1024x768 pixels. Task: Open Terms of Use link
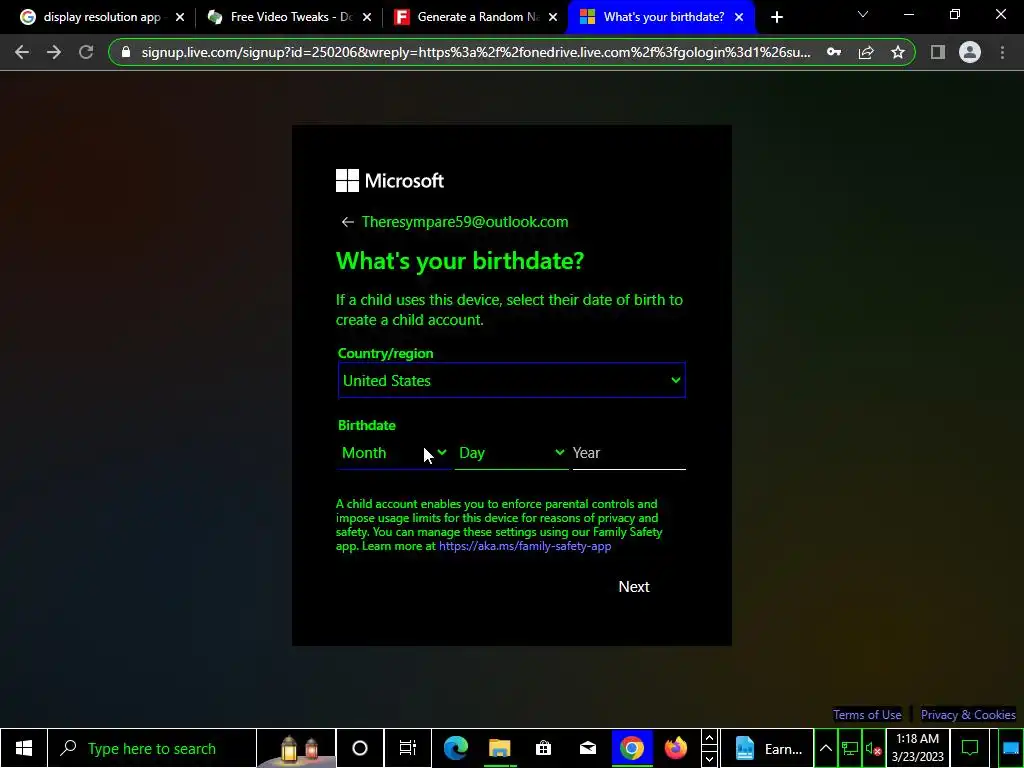coord(867,714)
